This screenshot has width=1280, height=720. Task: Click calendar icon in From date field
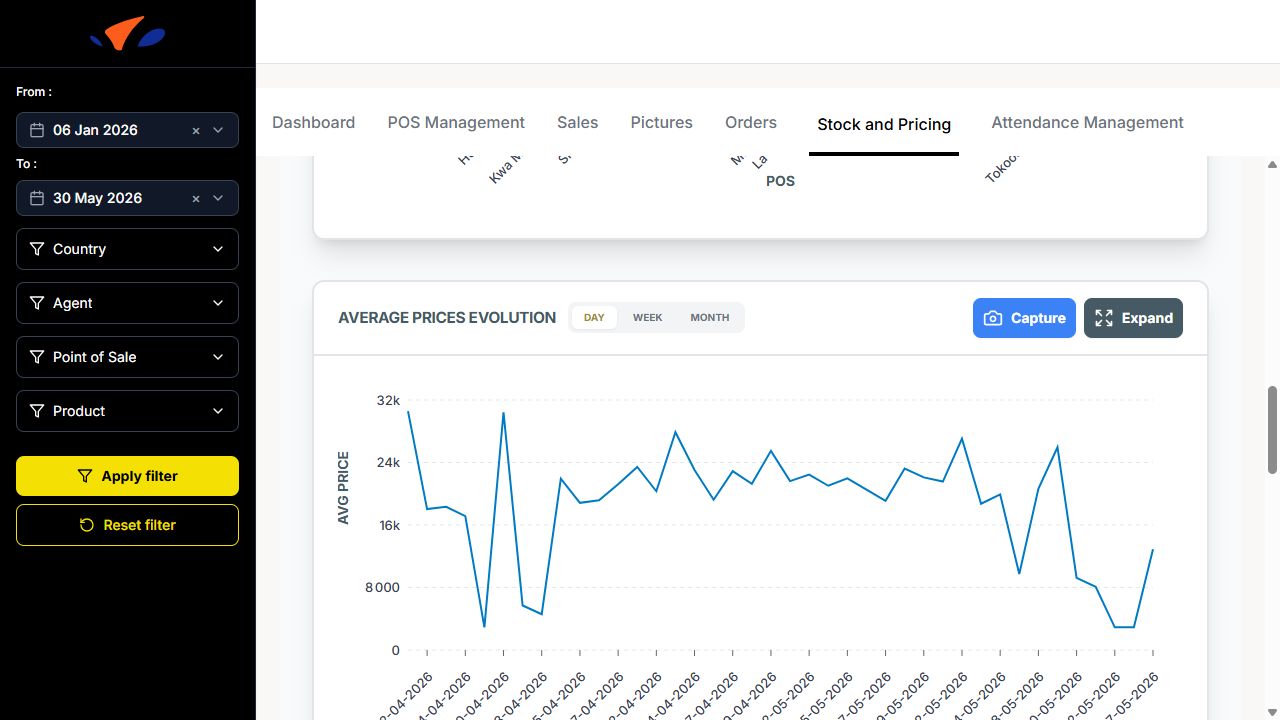37,130
